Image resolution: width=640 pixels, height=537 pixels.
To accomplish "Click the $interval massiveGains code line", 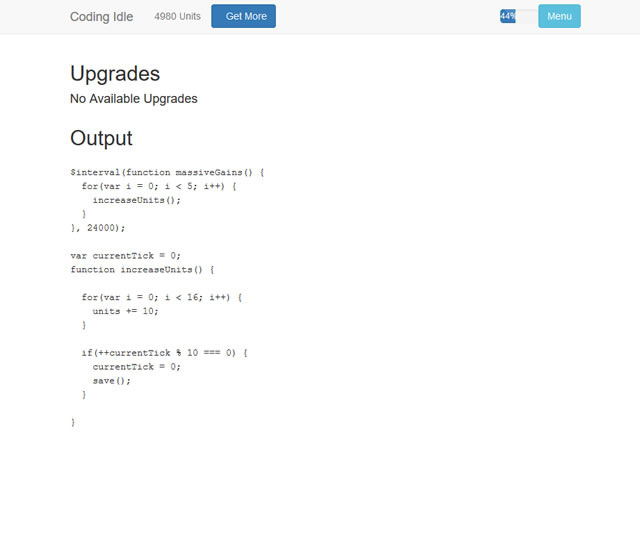I will pos(167,173).
